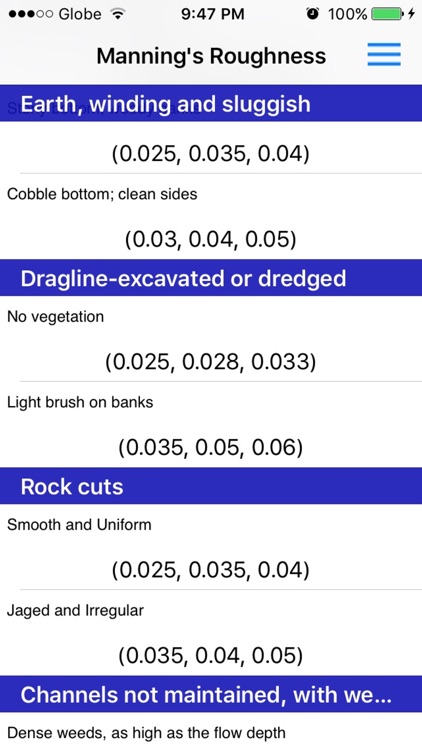Image resolution: width=422 pixels, height=750 pixels.
Task: Tap the (0.025, 0.028, 0.033) values
Action: tap(211, 362)
